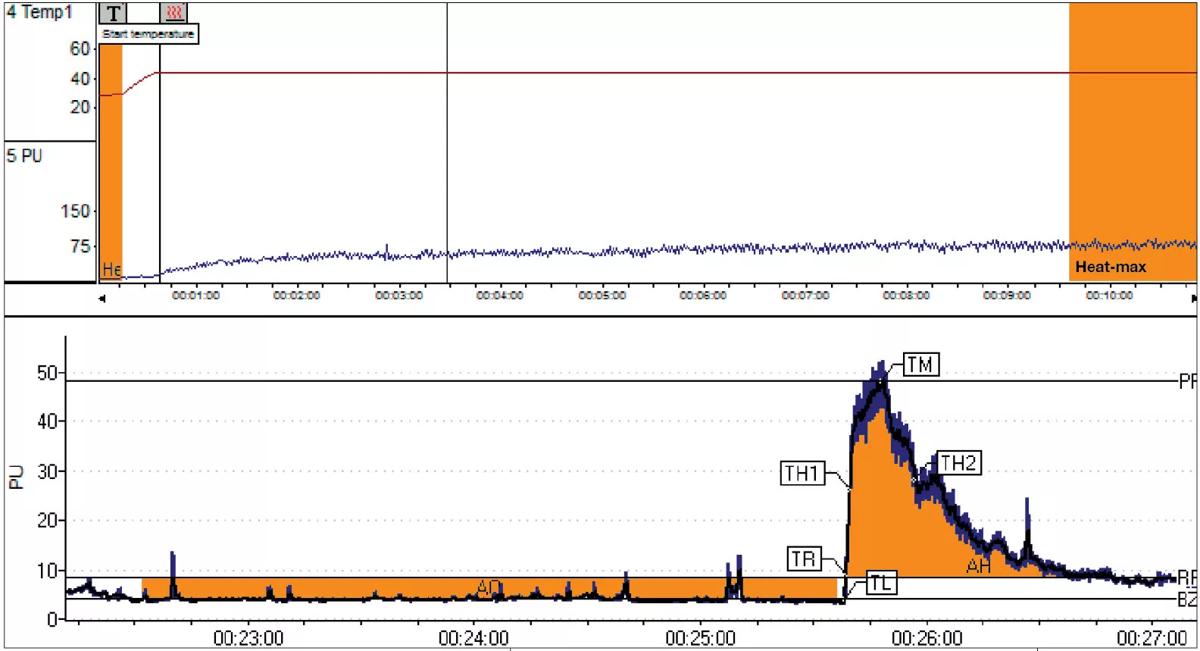
Task: Click the red heating marker icon
Action: (175, 12)
